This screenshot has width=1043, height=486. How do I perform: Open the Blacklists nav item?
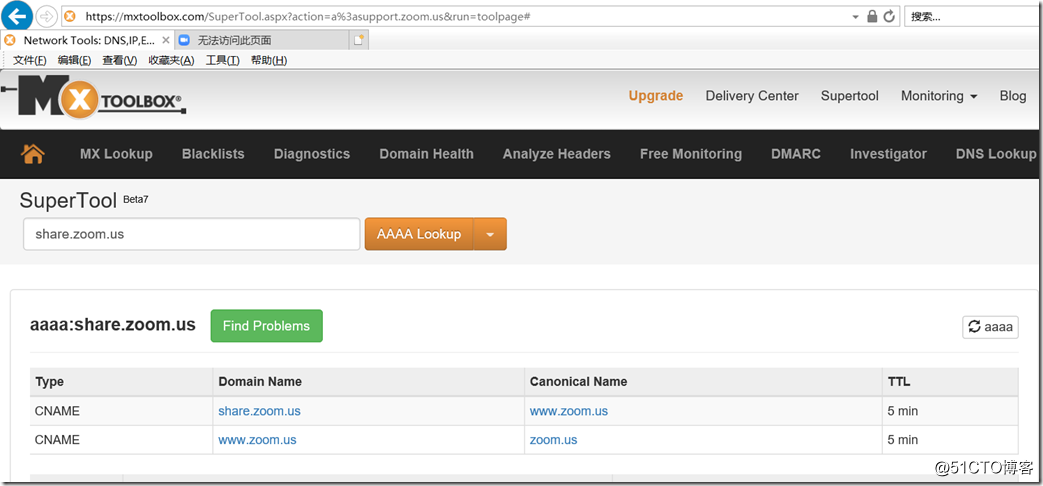point(213,154)
